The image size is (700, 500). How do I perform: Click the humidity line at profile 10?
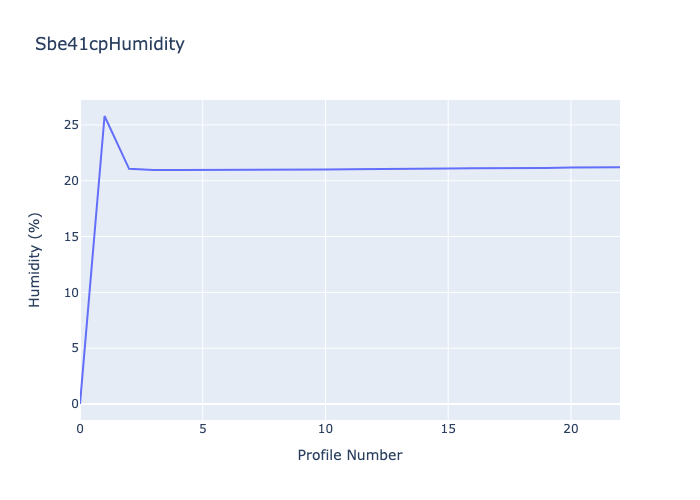click(x=325, y=169)
